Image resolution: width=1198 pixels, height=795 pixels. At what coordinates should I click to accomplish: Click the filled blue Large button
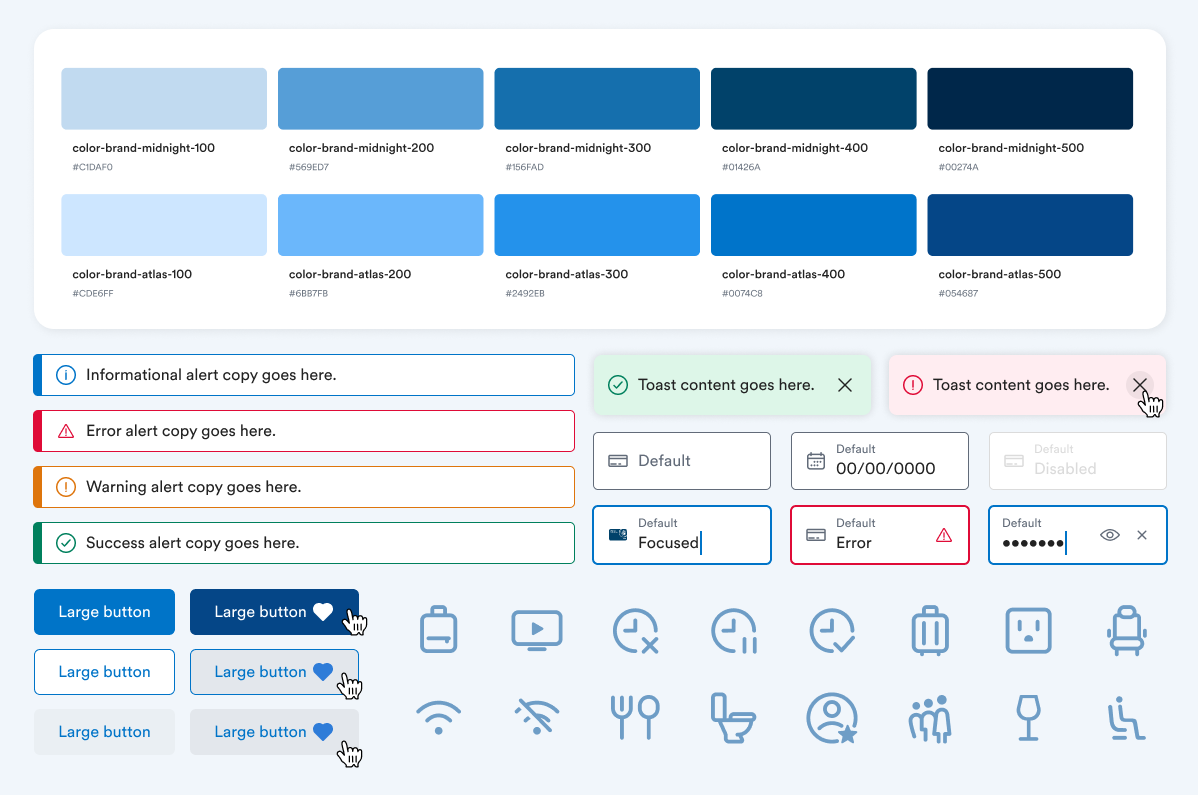pos(104,611)
